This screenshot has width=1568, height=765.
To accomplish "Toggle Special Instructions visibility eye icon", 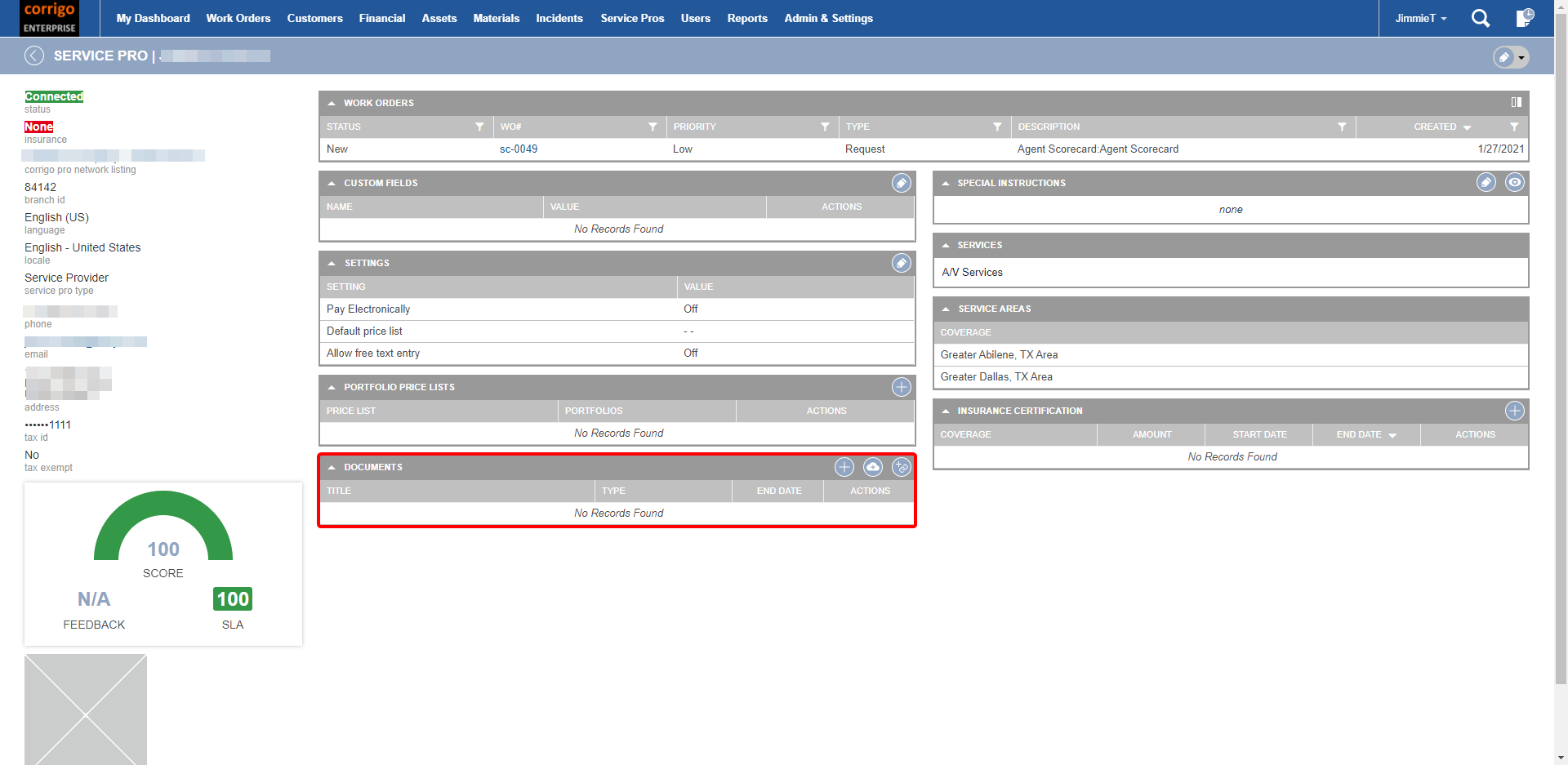I will pos(1515,183).
